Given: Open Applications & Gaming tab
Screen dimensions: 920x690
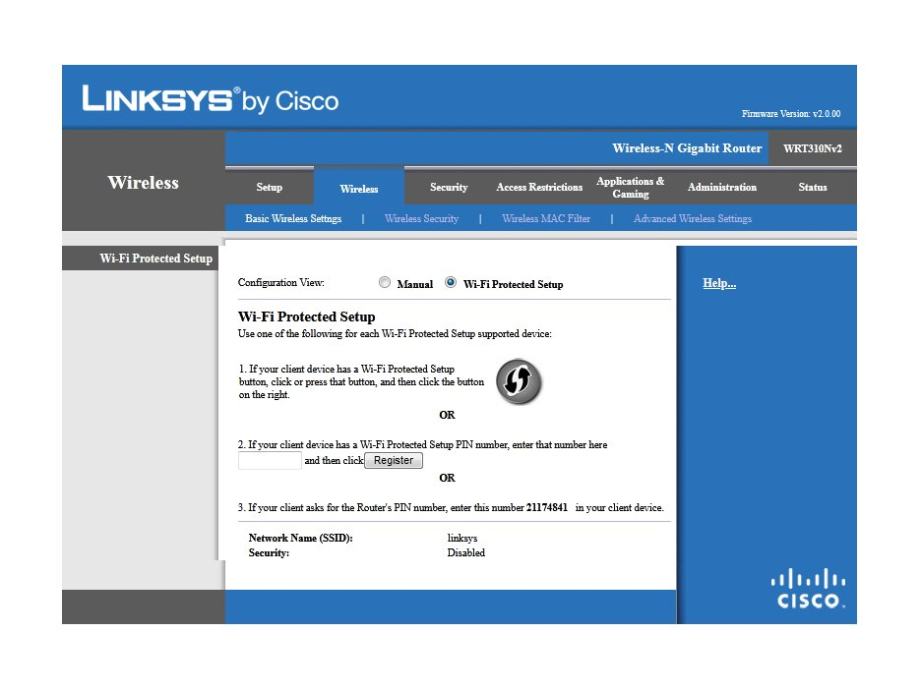Looking at the screenshot, I should click(630, 187).
